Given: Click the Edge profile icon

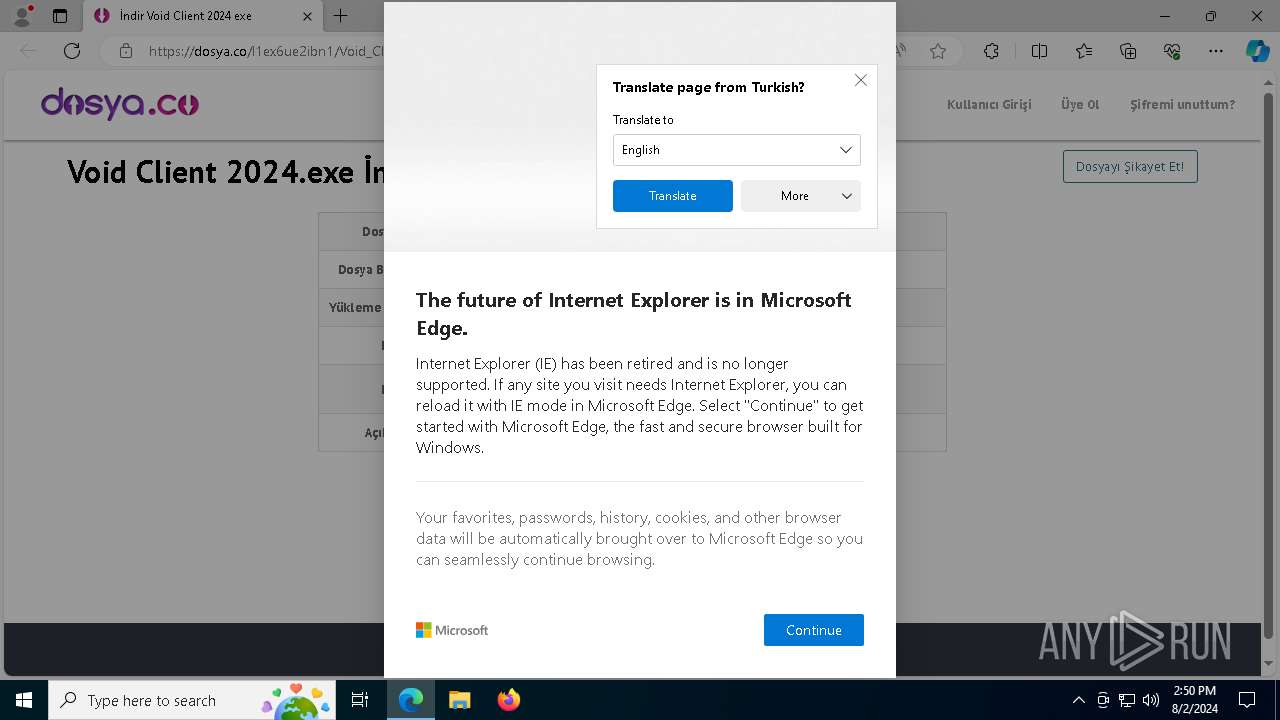Looking at the screenshot, I should (x=22, y=16).
